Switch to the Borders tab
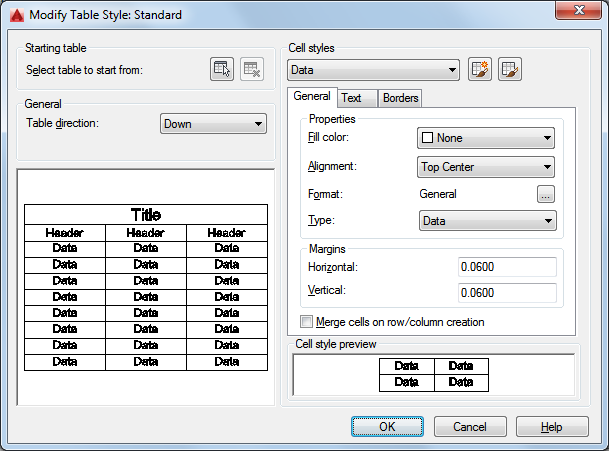The height and width of the screenshot is (451, 609). pos(400,98)
